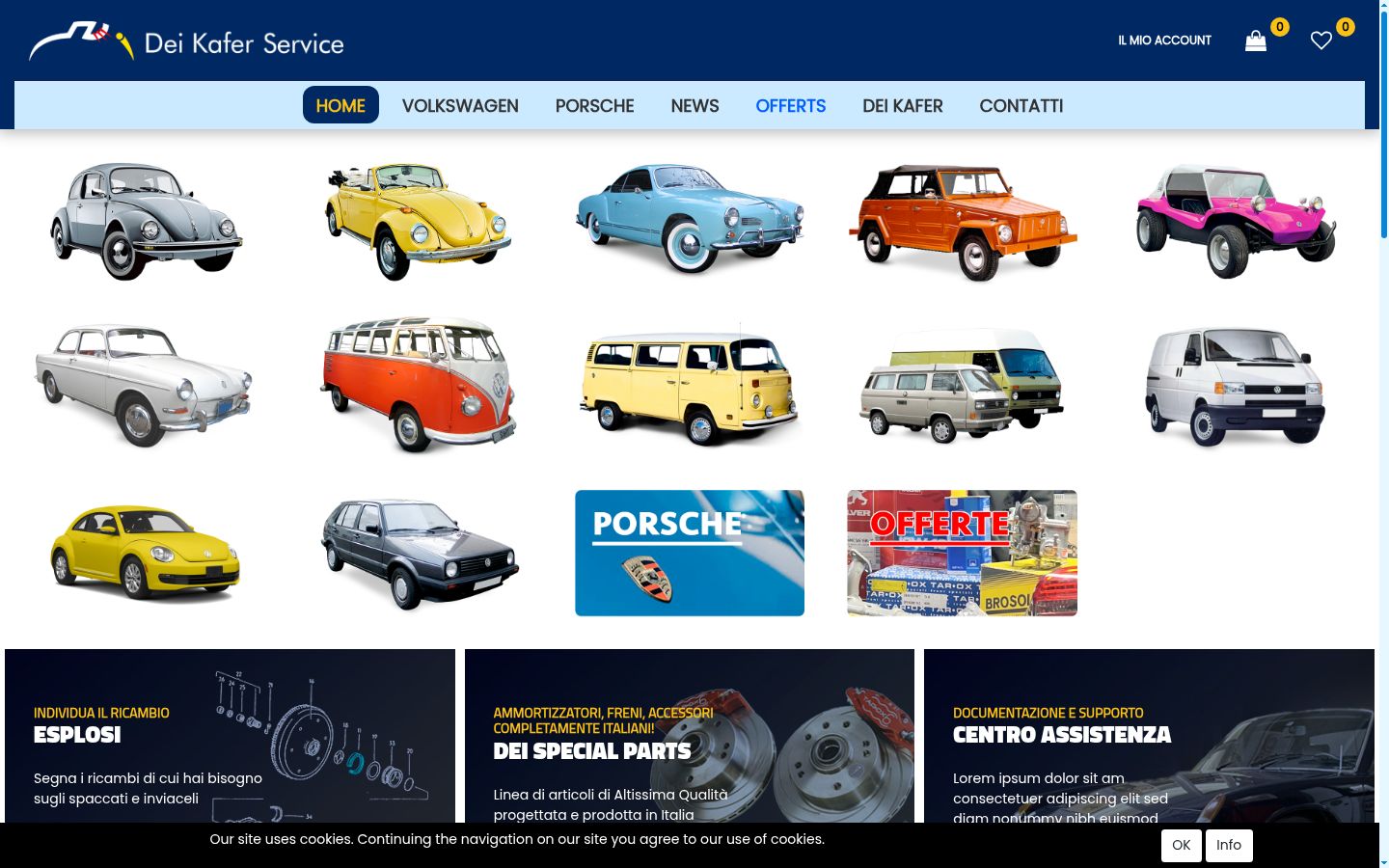
Task: Open the DEI SPECIAL PARTS banner
Action: coord(690,736)
